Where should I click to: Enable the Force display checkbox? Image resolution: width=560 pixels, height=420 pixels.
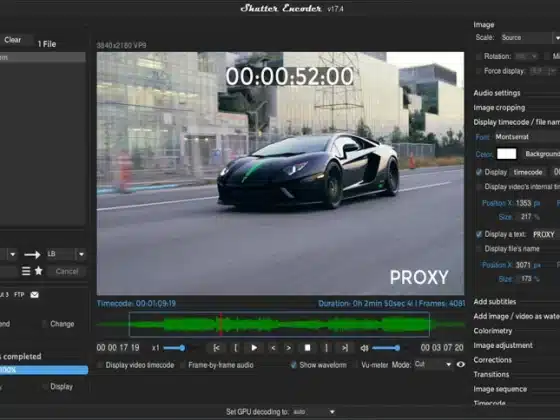(479, 71)
